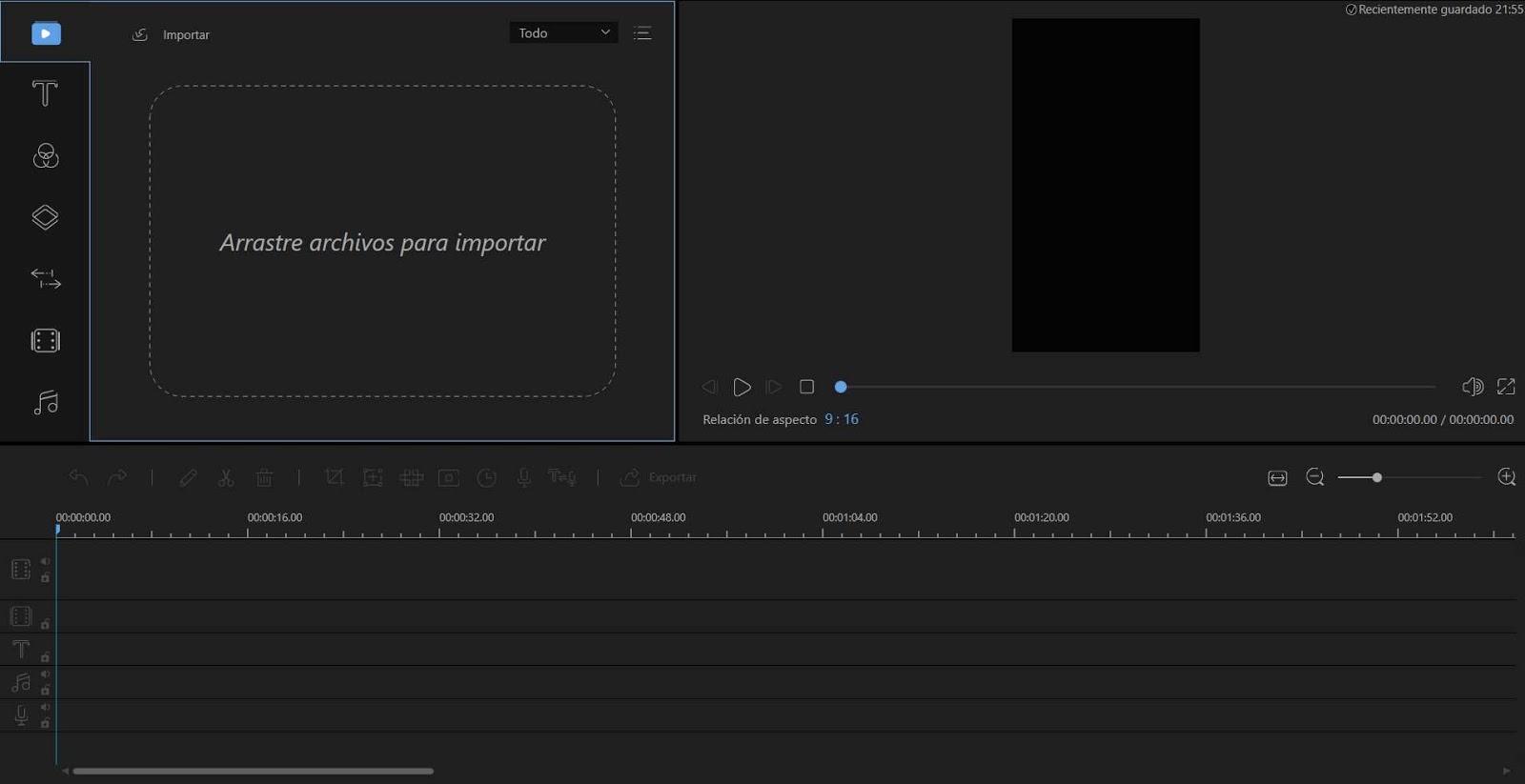Screen dimensions: 1525x784
Task: Click the speech and text conversion tool
Action: [x=561, y=477]
